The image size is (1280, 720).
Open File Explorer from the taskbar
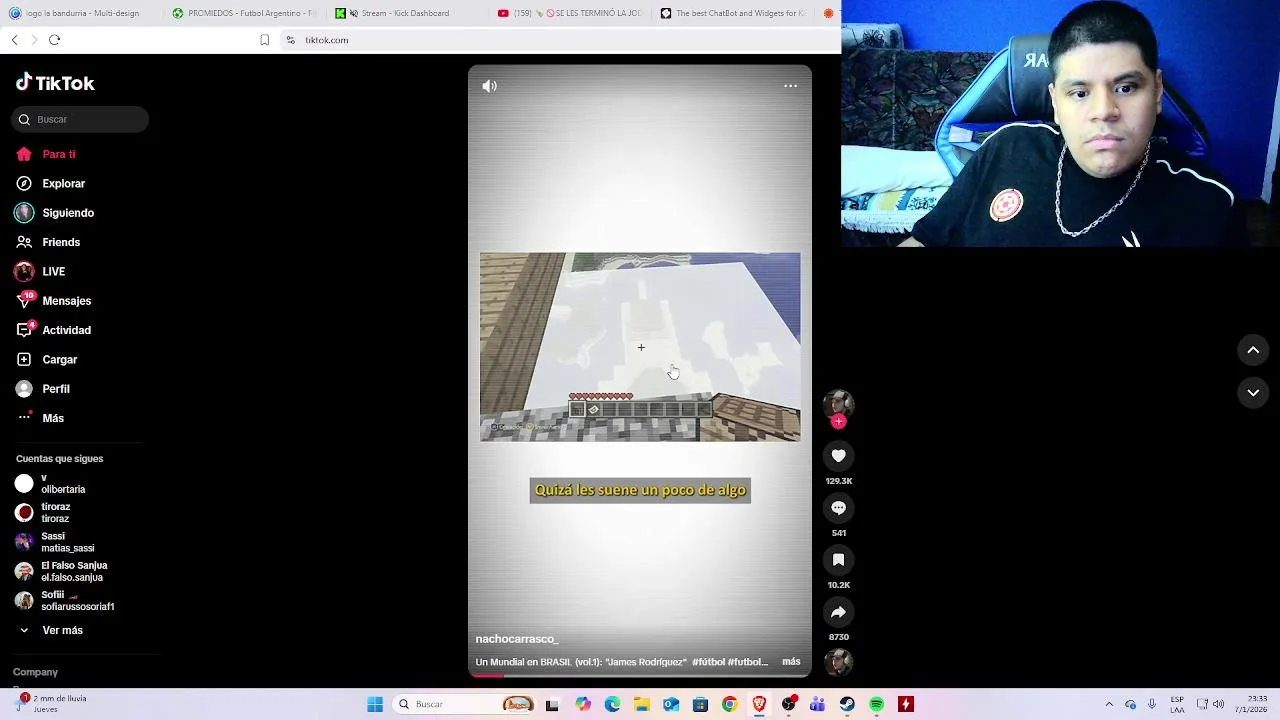point(641,704)
